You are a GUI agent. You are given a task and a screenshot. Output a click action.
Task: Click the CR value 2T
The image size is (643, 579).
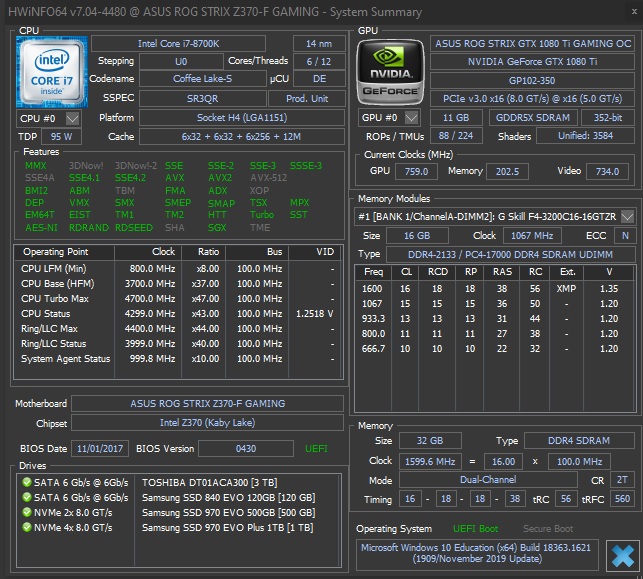[x=622, y=480]
